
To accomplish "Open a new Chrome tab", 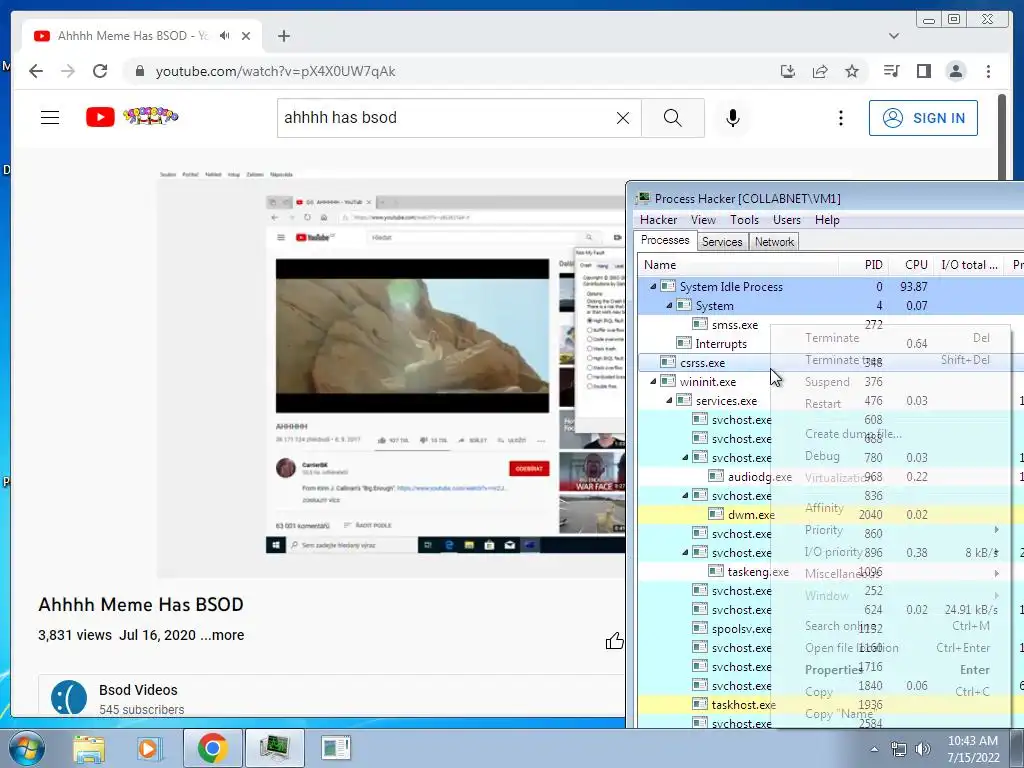I will click(x=283, y=36).
